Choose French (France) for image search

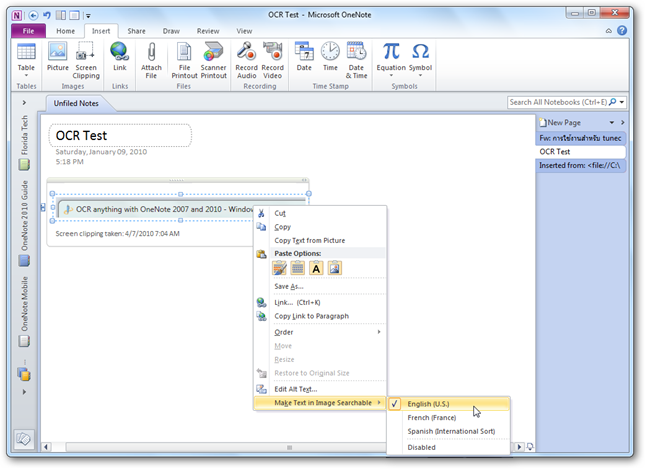[449, 418]
